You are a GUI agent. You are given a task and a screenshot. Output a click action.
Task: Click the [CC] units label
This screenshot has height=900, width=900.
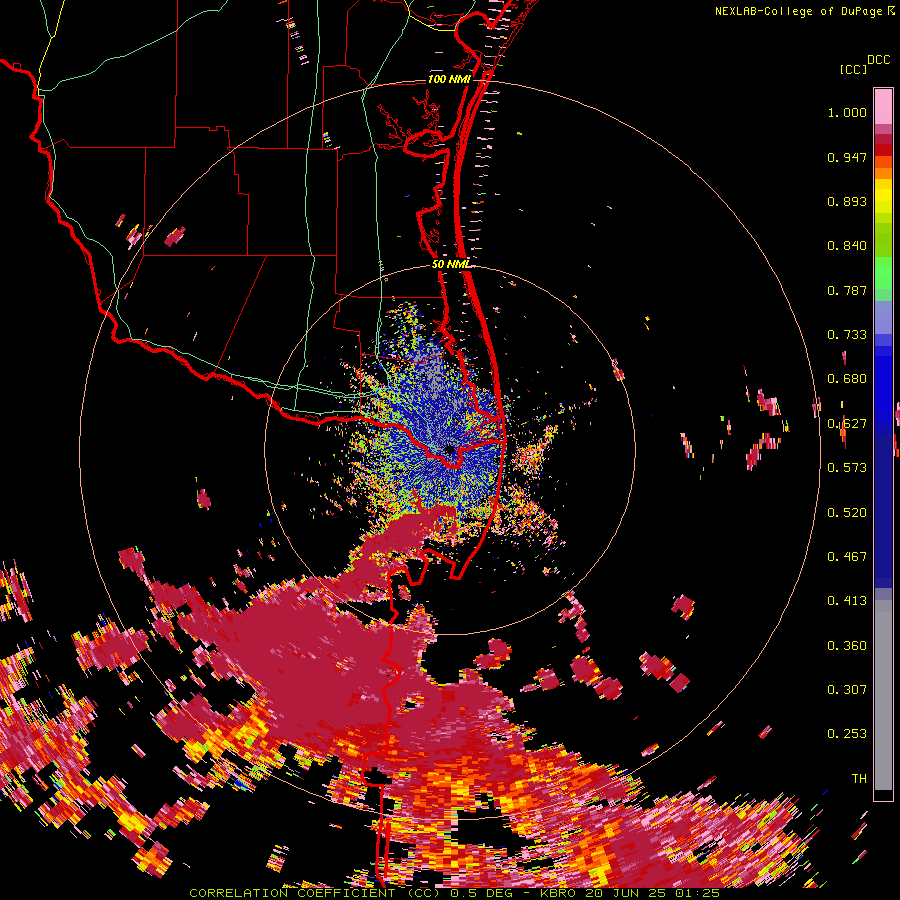(854, 69)
